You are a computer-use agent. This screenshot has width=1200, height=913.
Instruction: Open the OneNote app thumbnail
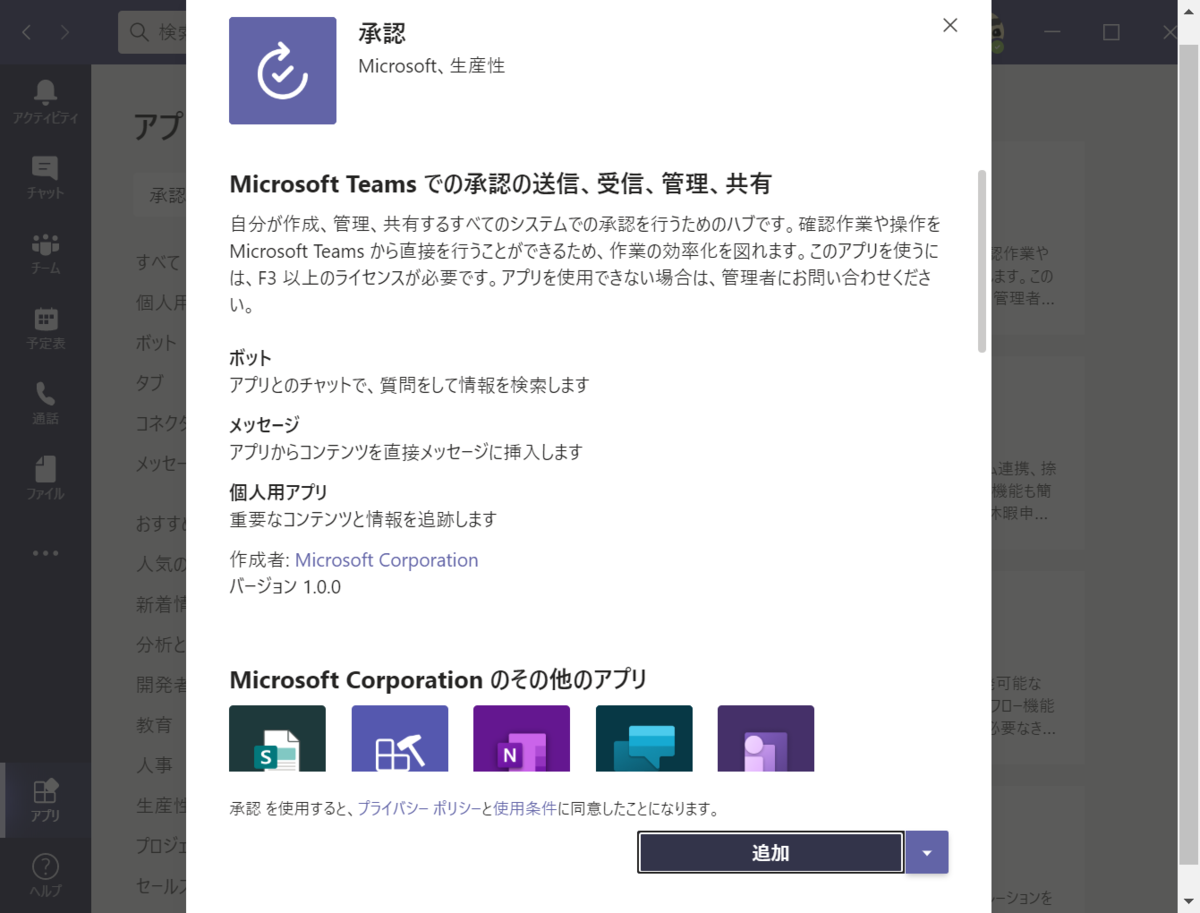coord(522,738)
